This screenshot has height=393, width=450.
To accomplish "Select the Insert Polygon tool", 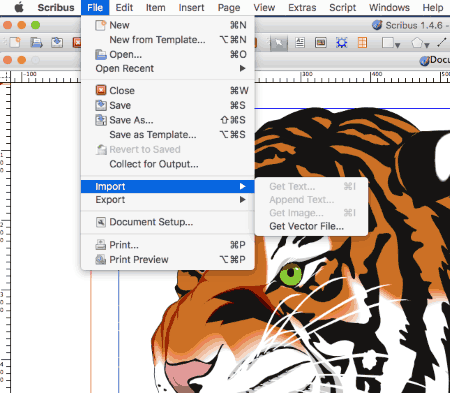I will coord(417,43).
